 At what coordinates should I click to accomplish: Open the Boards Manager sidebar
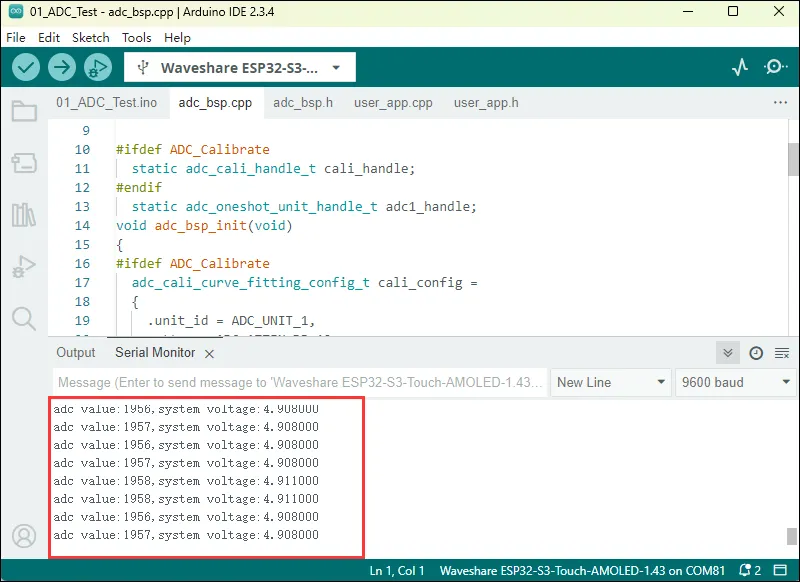[23, 163]
